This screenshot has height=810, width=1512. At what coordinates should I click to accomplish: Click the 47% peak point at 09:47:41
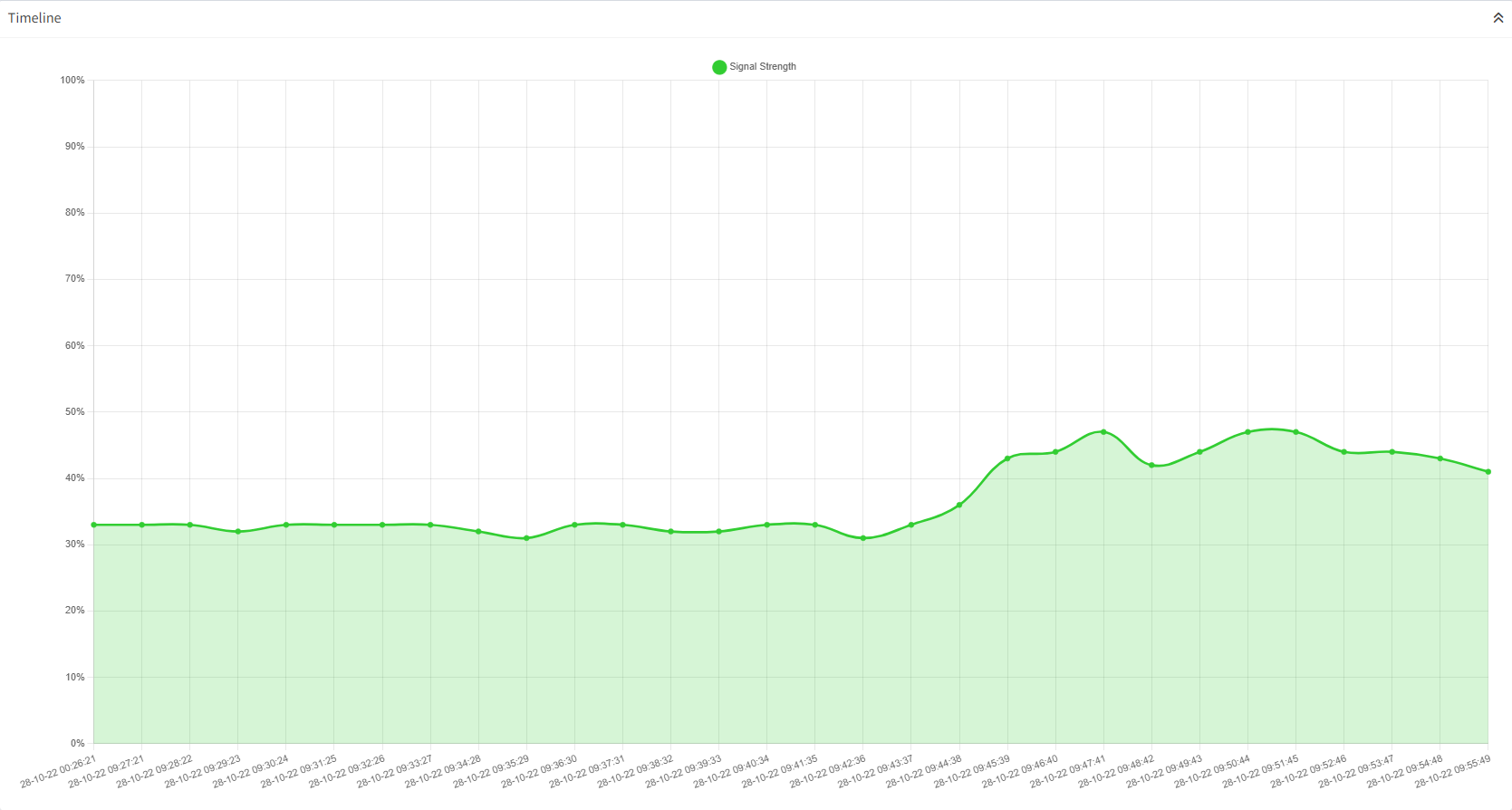[1103, 432]
